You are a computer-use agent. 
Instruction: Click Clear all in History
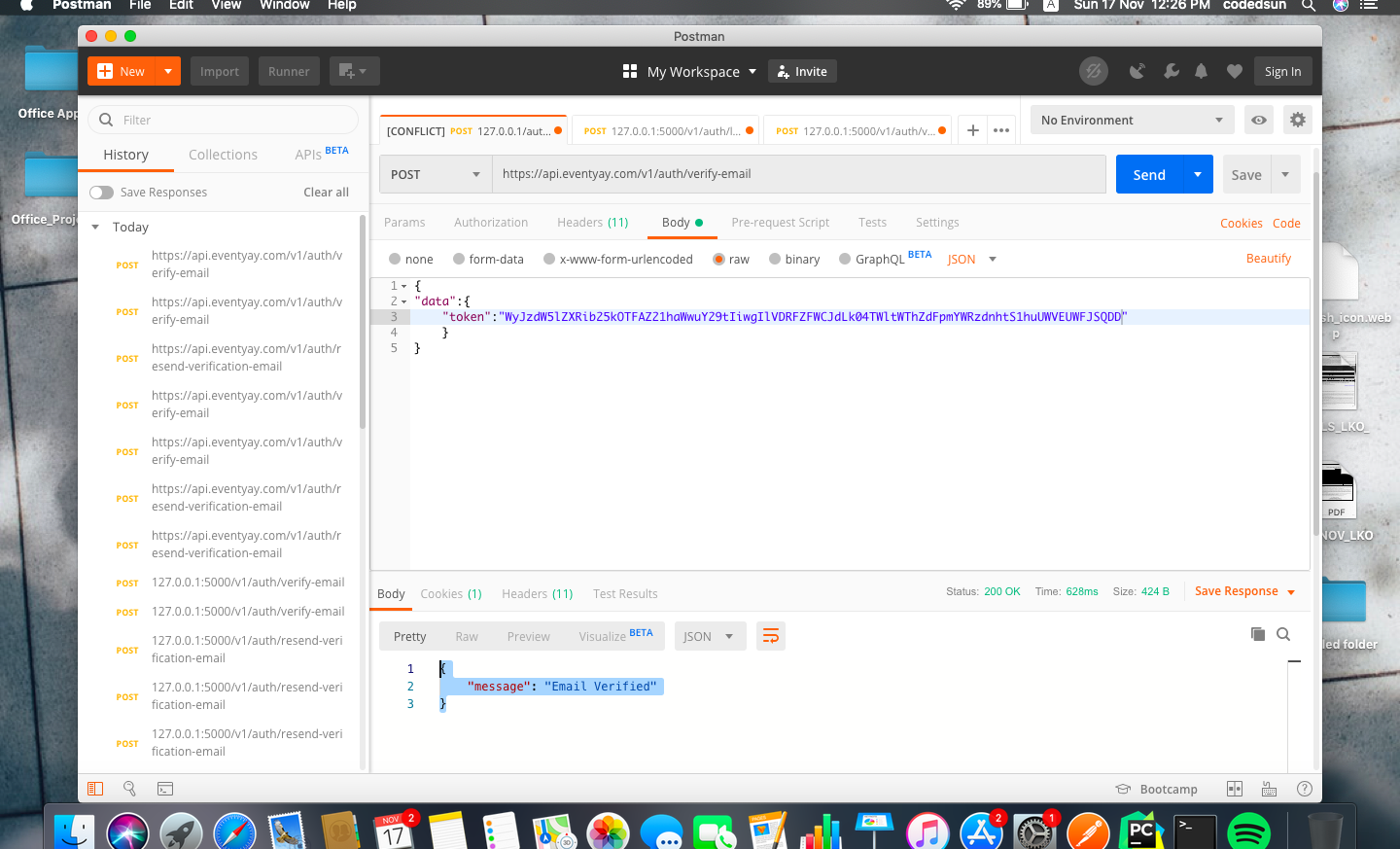(x=326, y=192)
